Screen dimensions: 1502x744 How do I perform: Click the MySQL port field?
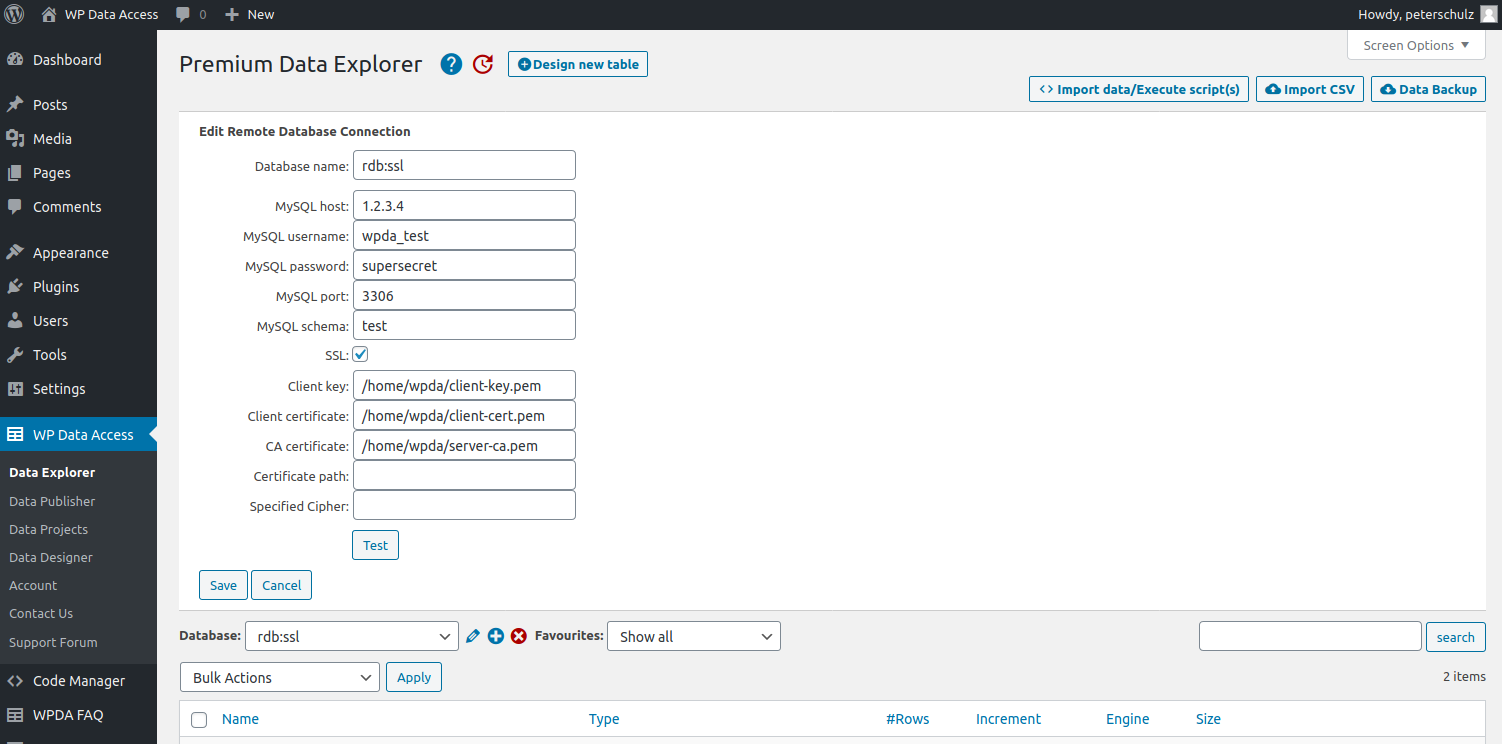(x=464, y=295)
